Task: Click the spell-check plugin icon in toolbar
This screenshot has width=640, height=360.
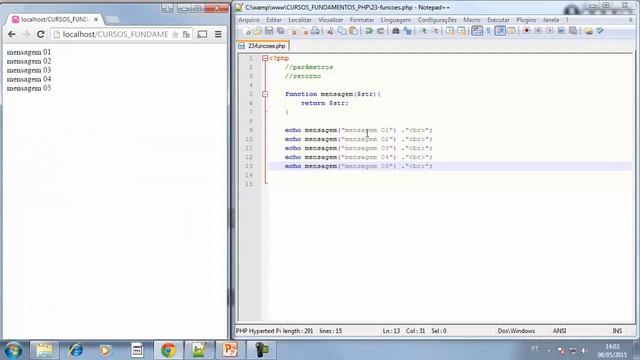Action: click(x=600, y=31)
